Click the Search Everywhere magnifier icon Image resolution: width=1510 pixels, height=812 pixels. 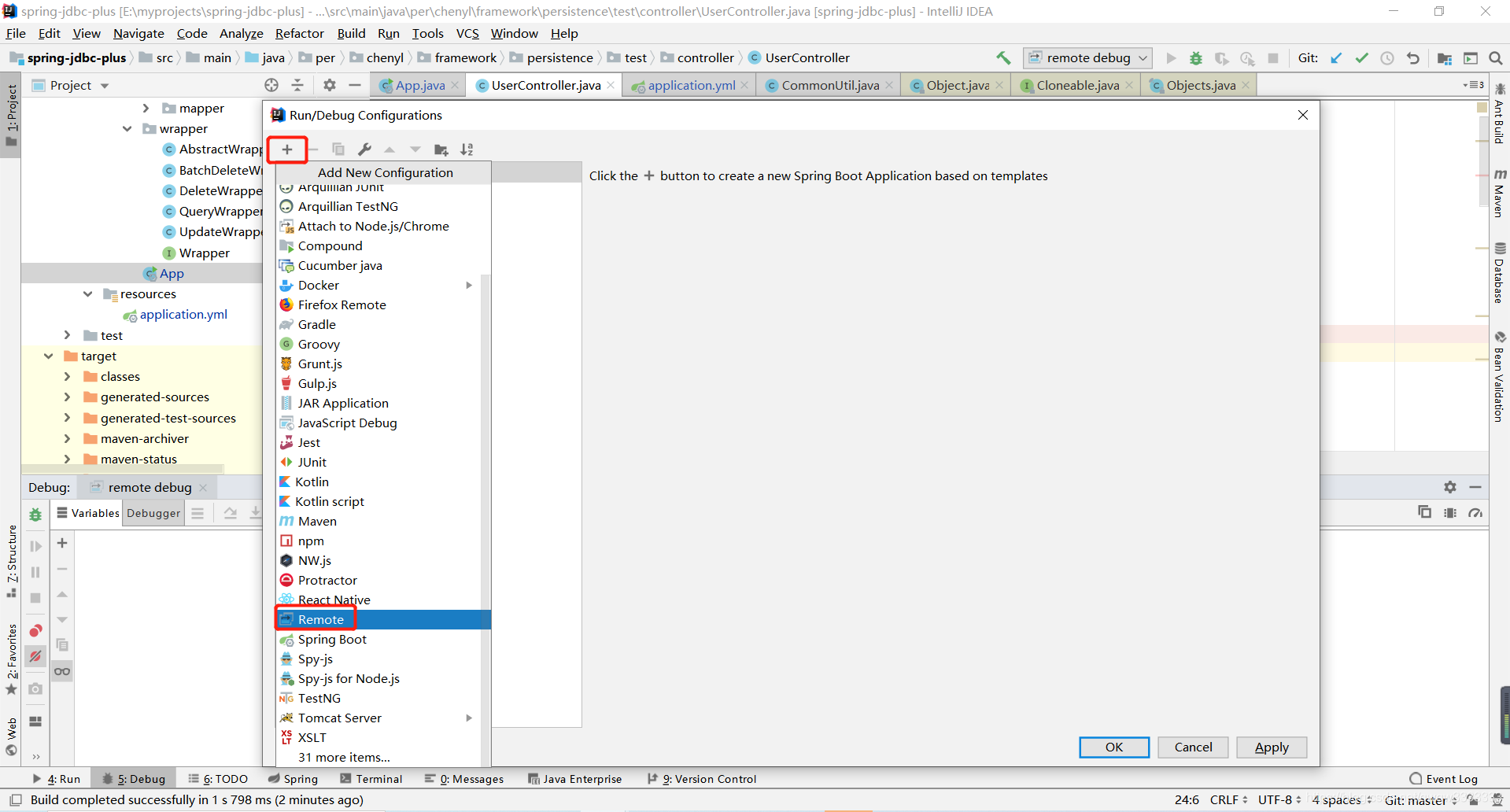(x=1496, y=58)
